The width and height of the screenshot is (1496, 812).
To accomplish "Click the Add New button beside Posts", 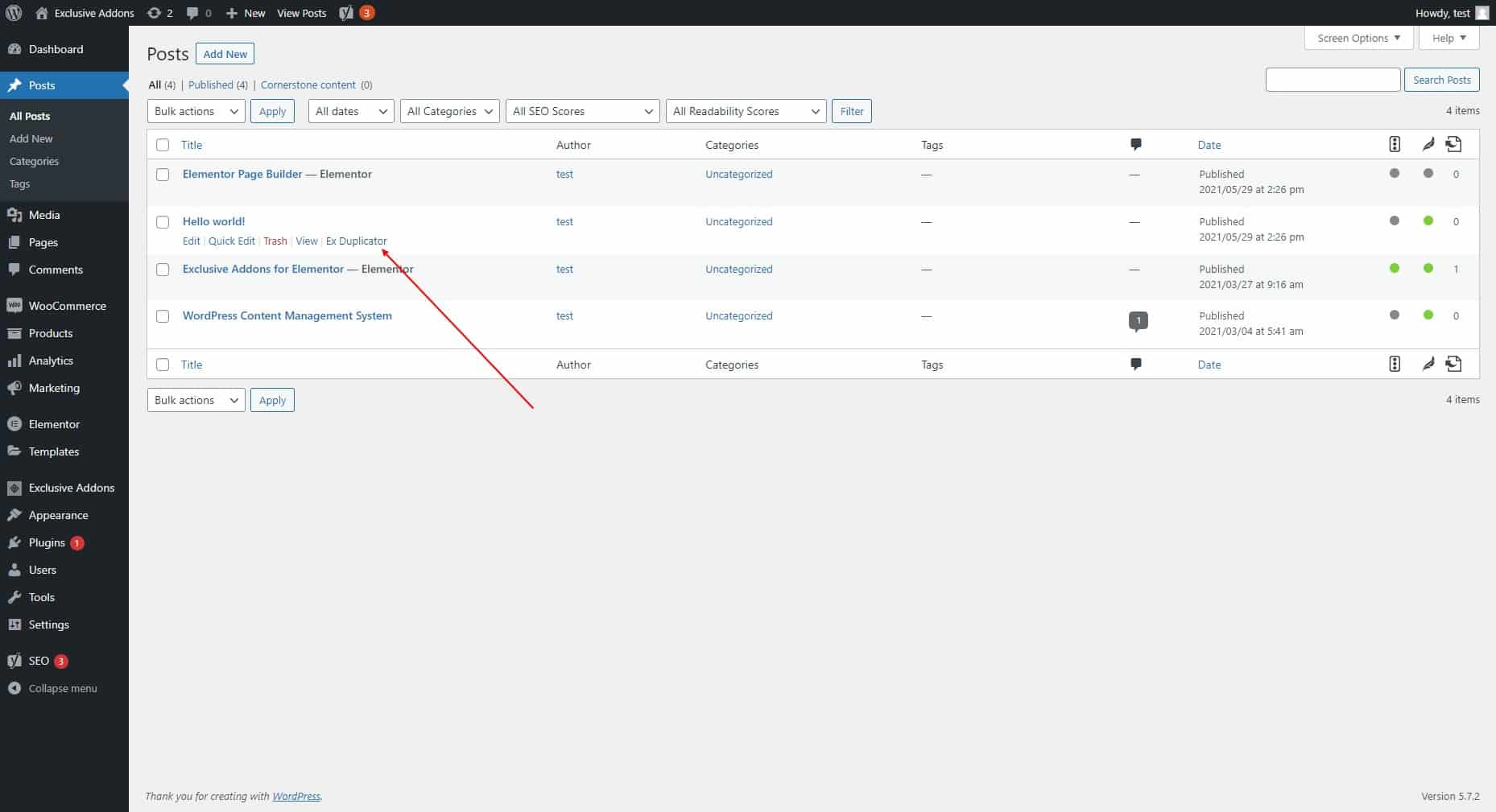I will point(225,54).
